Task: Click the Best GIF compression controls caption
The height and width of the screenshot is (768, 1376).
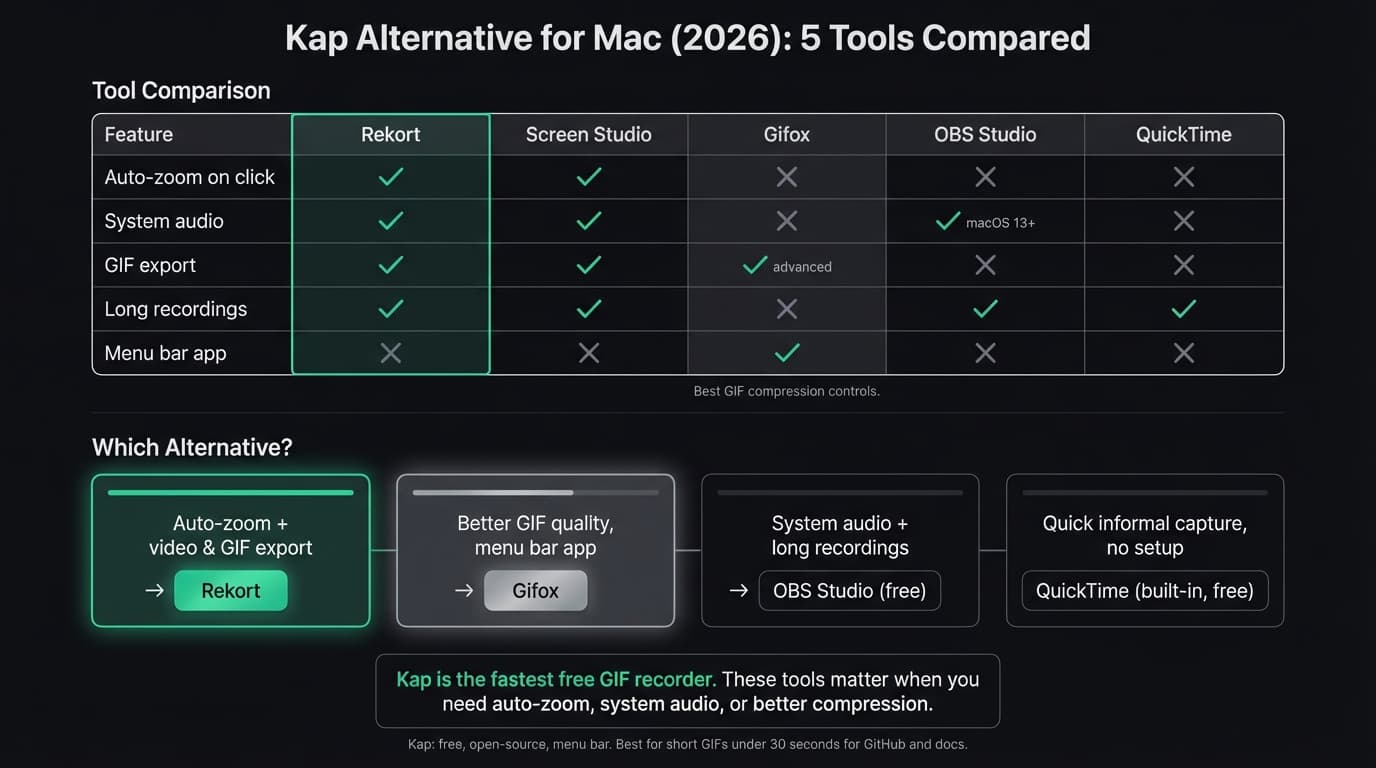Action: click(786, 391)
